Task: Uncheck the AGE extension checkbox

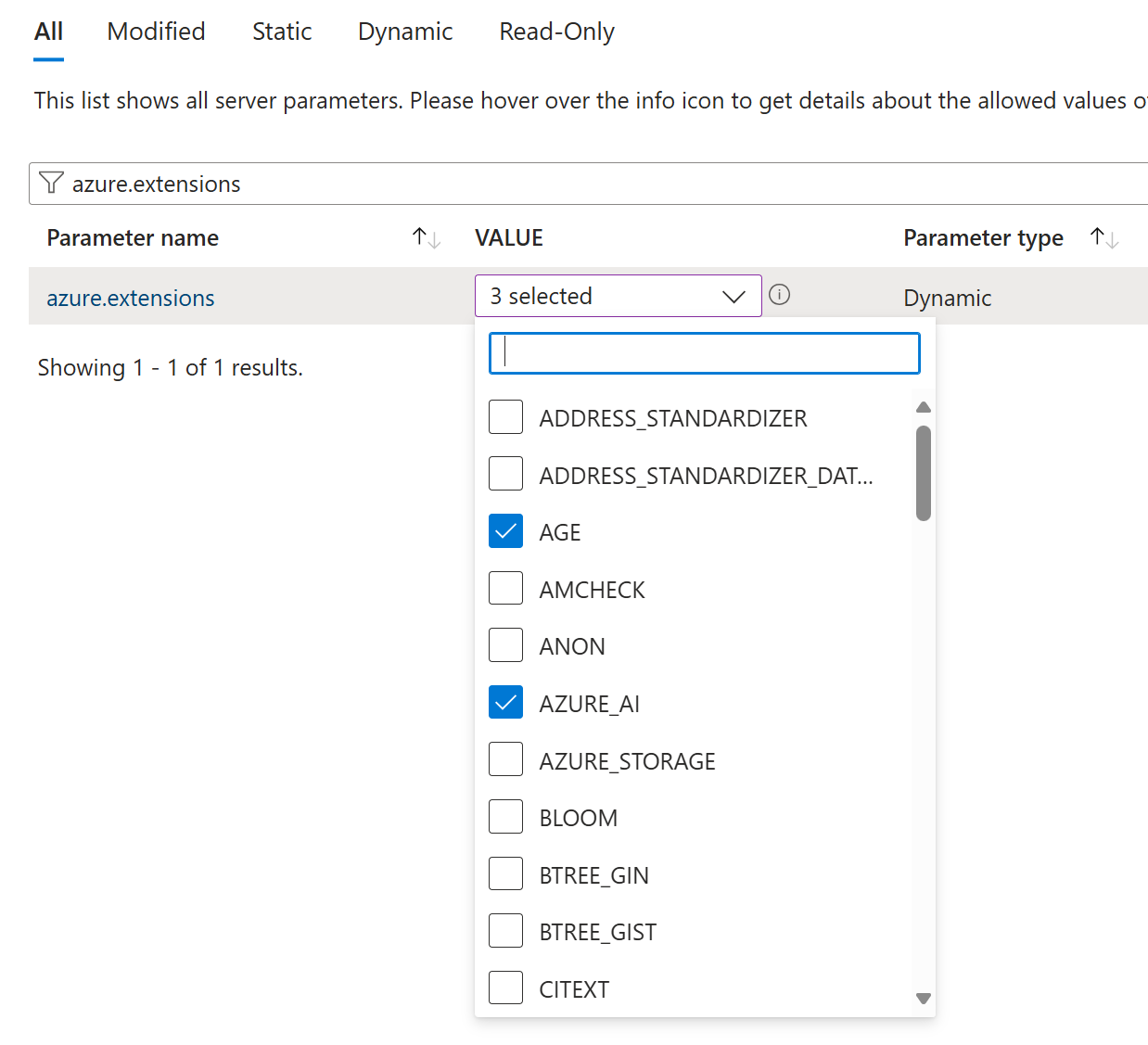Action: 505,532
